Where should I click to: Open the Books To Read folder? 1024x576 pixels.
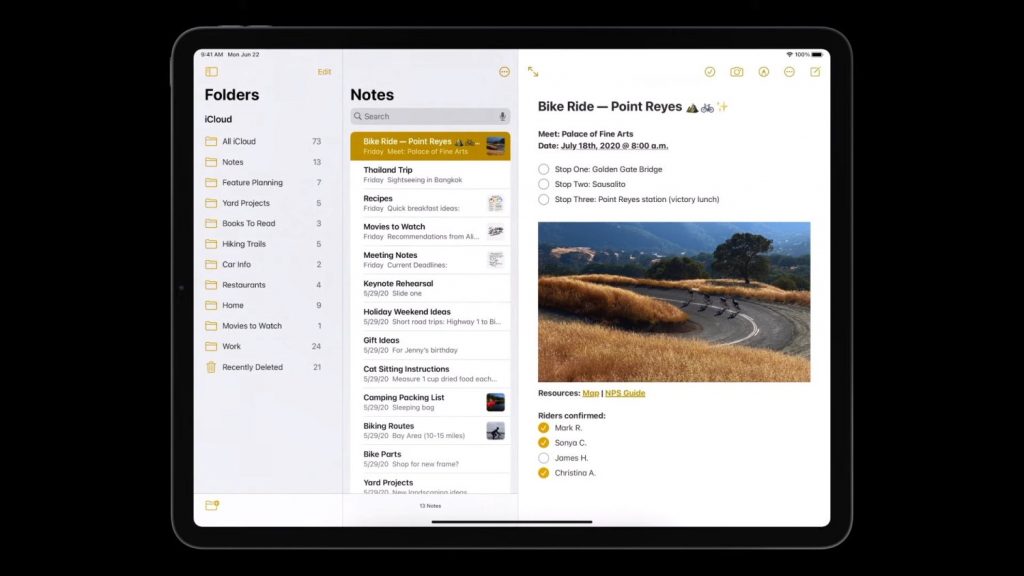click(x=263, y=223)
